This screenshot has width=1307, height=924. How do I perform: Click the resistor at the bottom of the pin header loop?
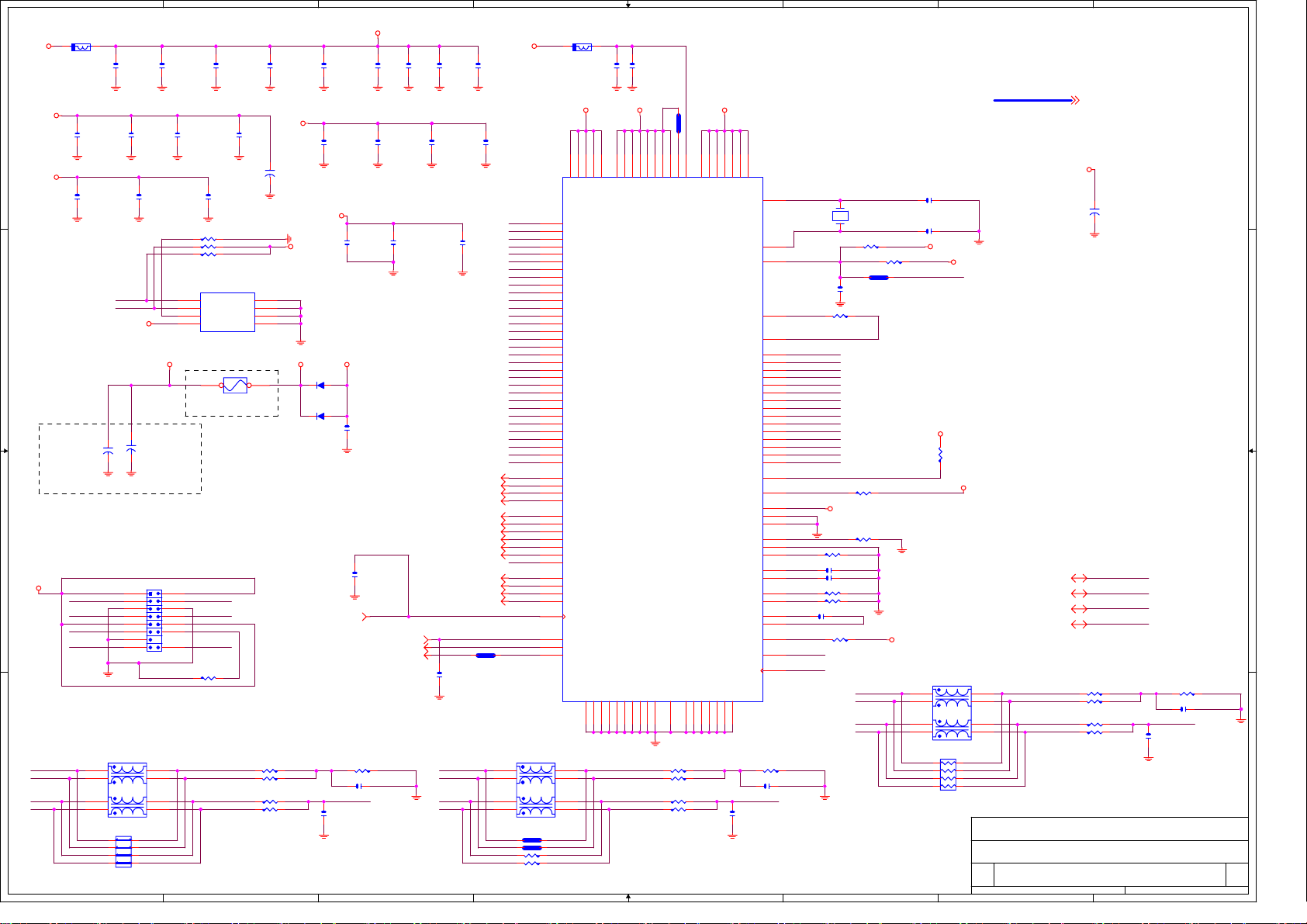click(208, 678)
